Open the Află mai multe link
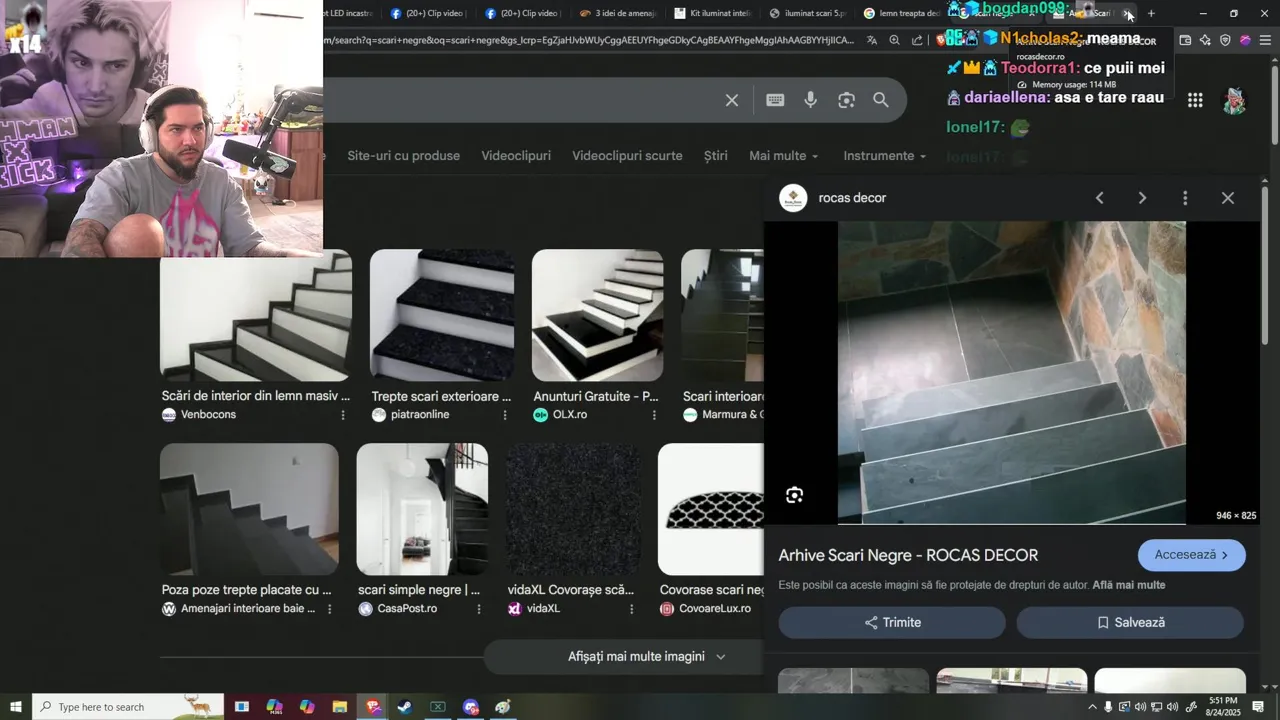 tap(1129, 585)
